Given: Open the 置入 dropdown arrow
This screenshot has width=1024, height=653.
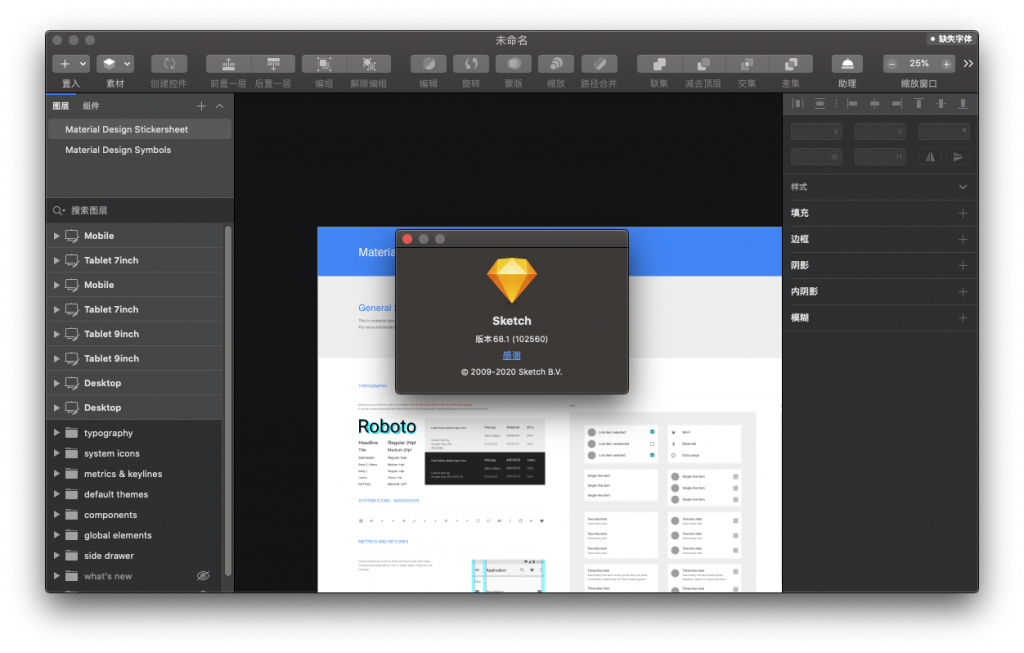Looking at the screenshot, I should pyautogui.click(x=83, y=63).
